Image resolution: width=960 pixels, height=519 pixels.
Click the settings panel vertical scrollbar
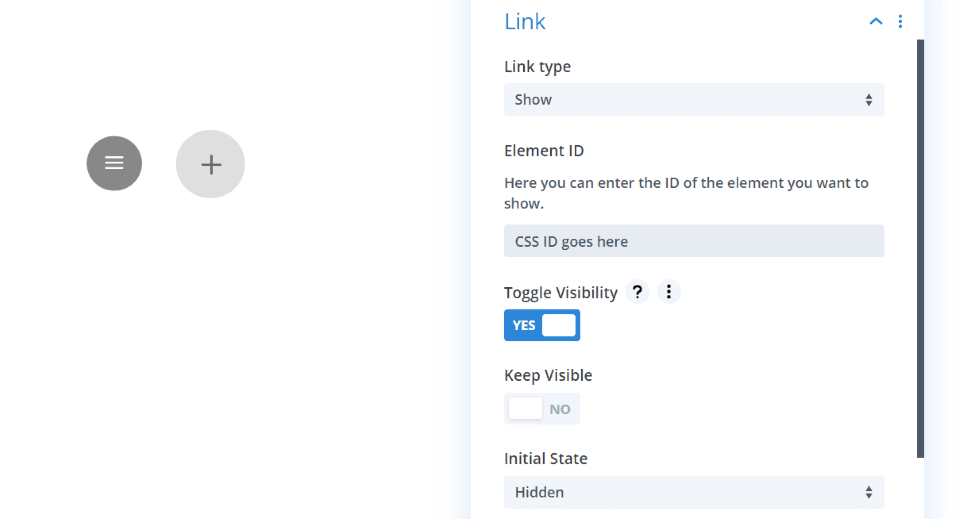tap(920, 248)
